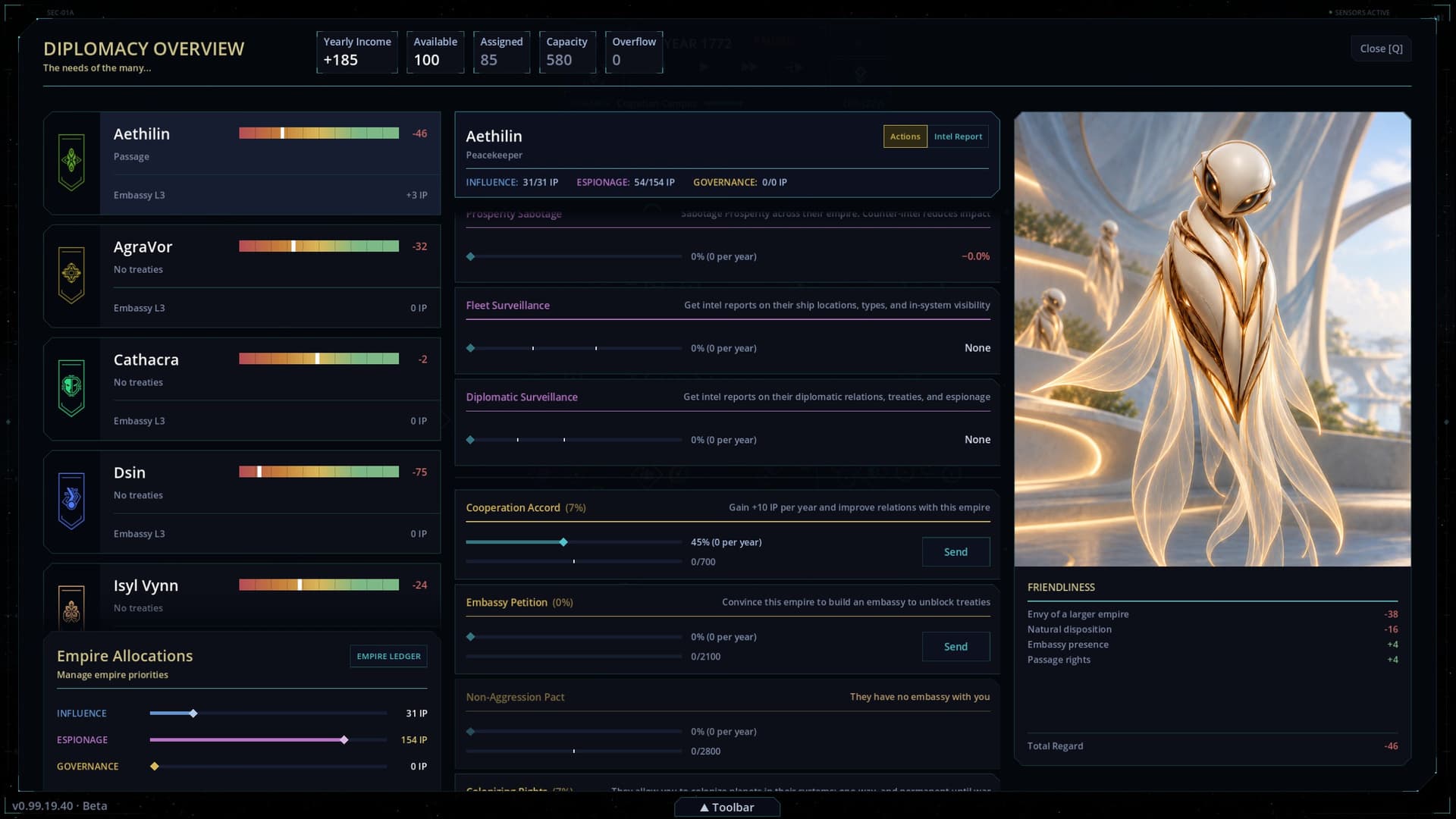Screen dimensions: 1456x819
Task: Adjust the Non-Aggression Pact slider handle
Action: click(x=471, y=732)
